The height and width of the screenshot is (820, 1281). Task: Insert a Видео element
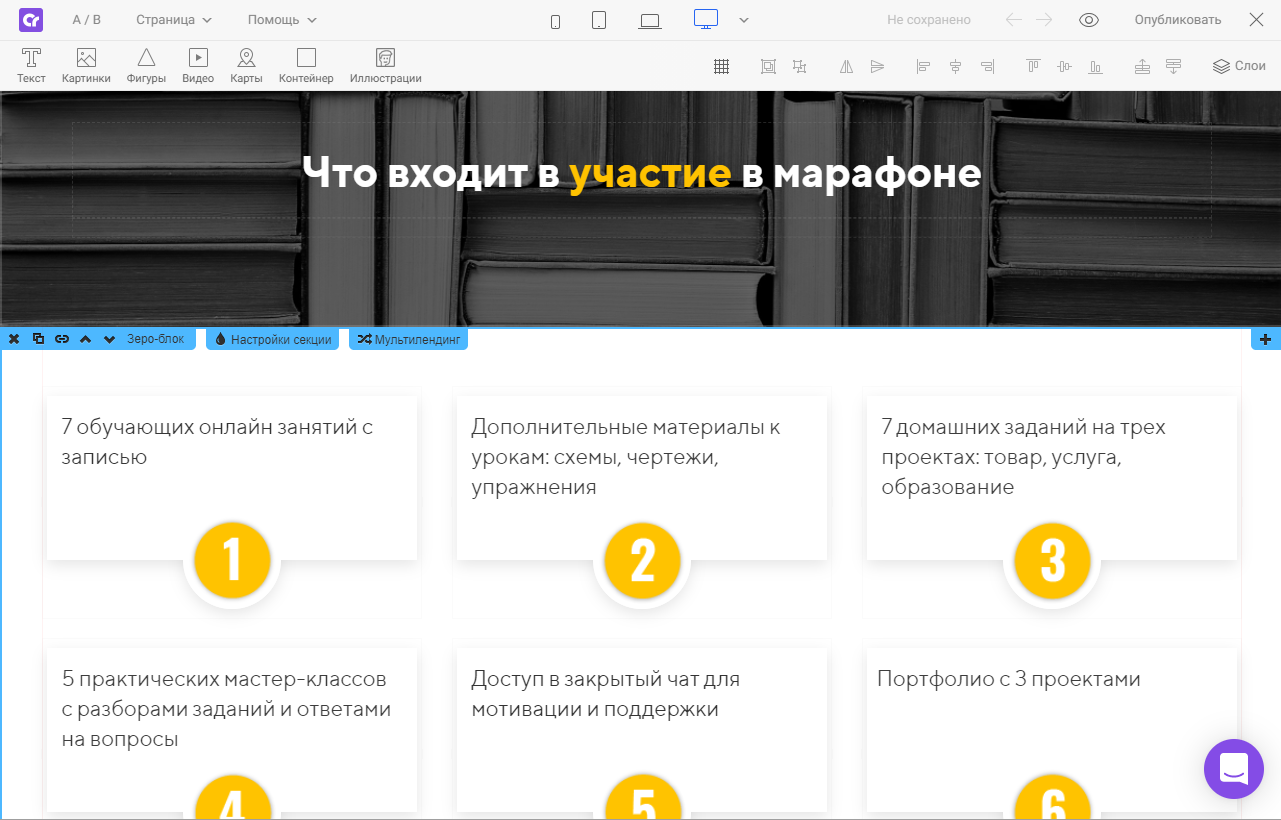pos(198,66)
